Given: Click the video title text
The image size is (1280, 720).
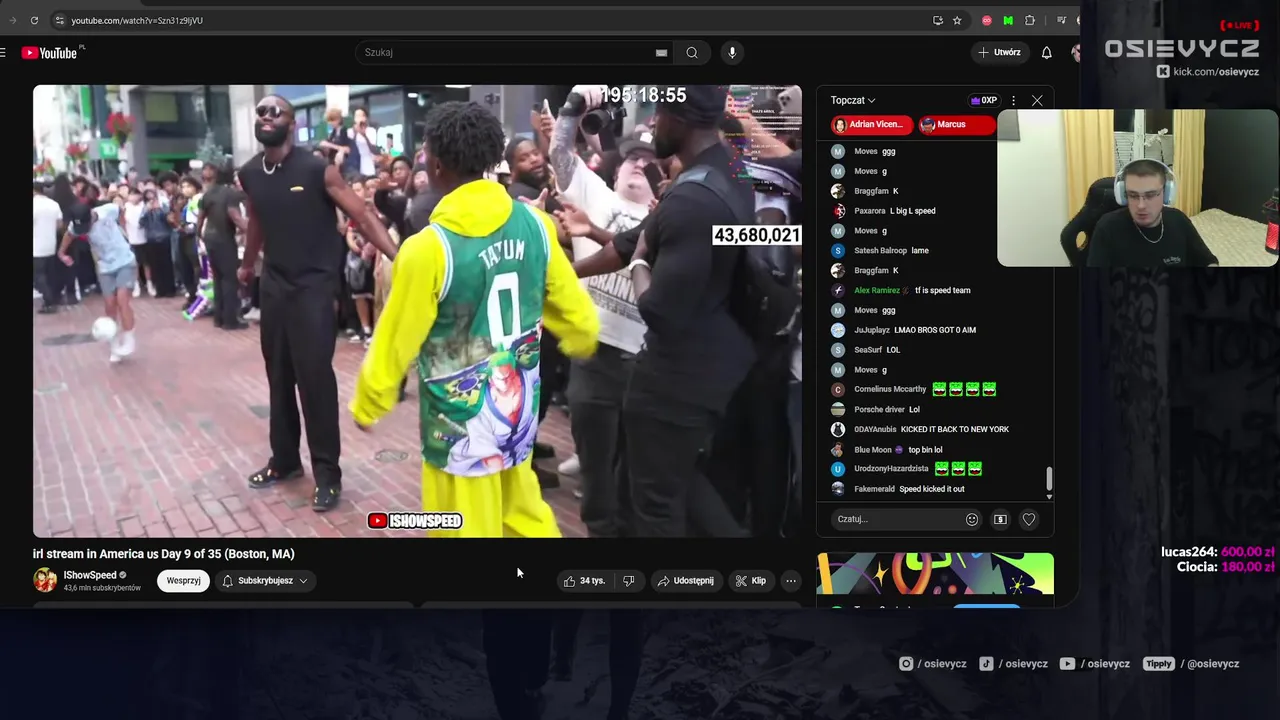Looking at the screenshot, I should click(x=164, y=554).
